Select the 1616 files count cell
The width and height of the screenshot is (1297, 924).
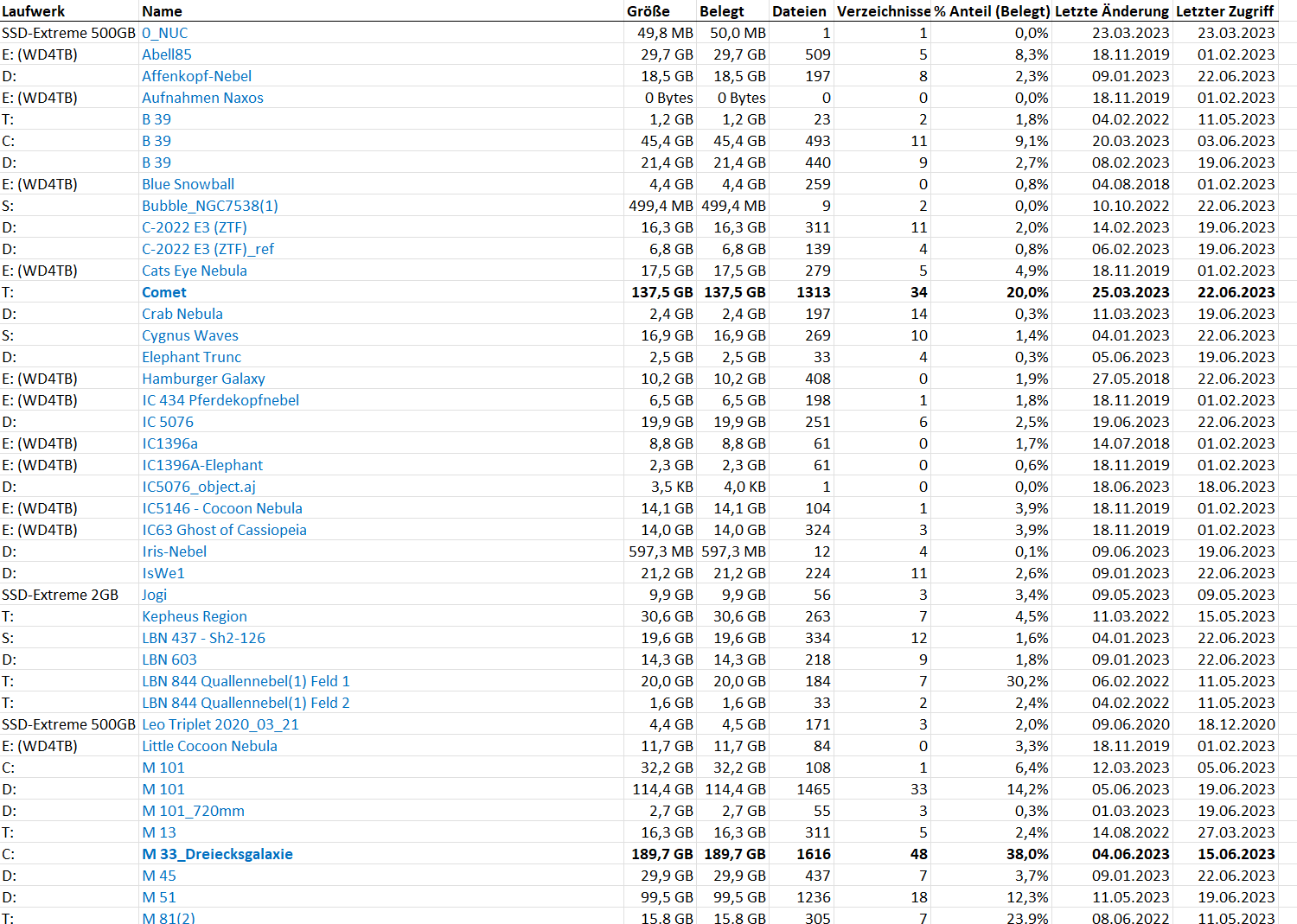pyautogui.click(x=813, y=854)
